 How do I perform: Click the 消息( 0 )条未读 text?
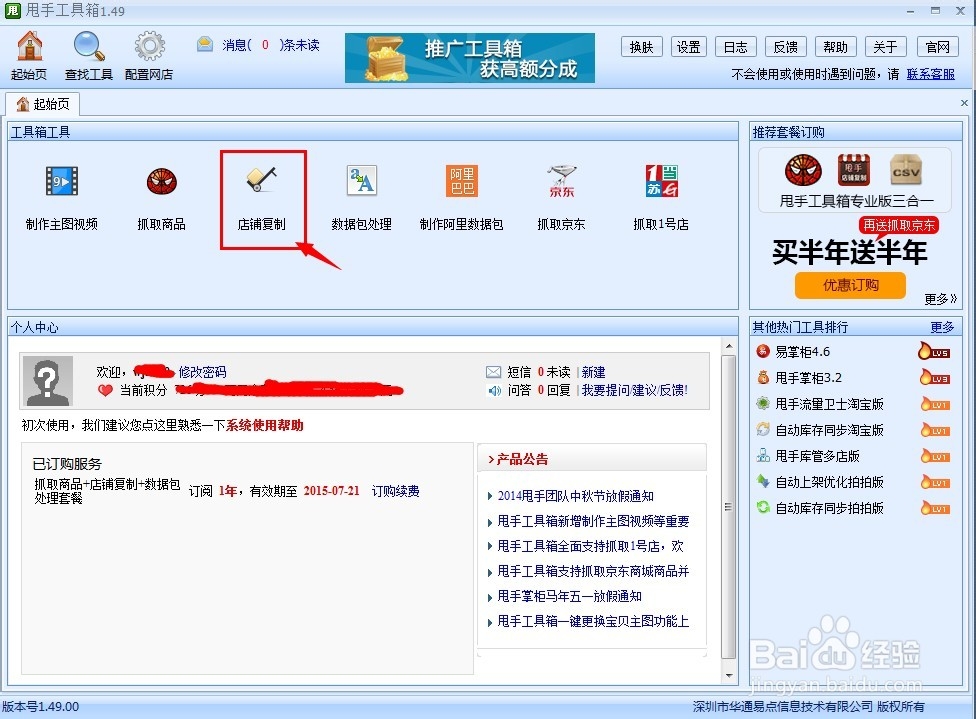pyautogui.click(x=271, y=45)
